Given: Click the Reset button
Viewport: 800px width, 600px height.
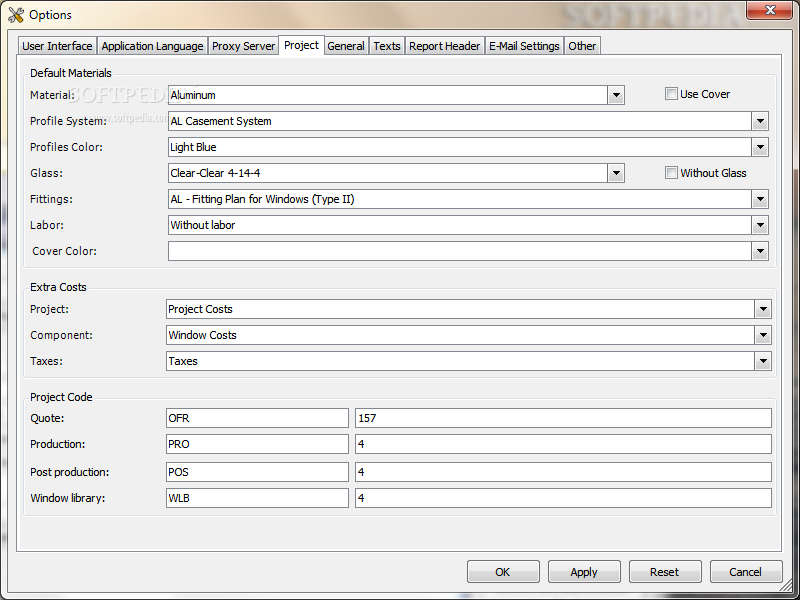Looking at the screenshot, I should 665,572.
